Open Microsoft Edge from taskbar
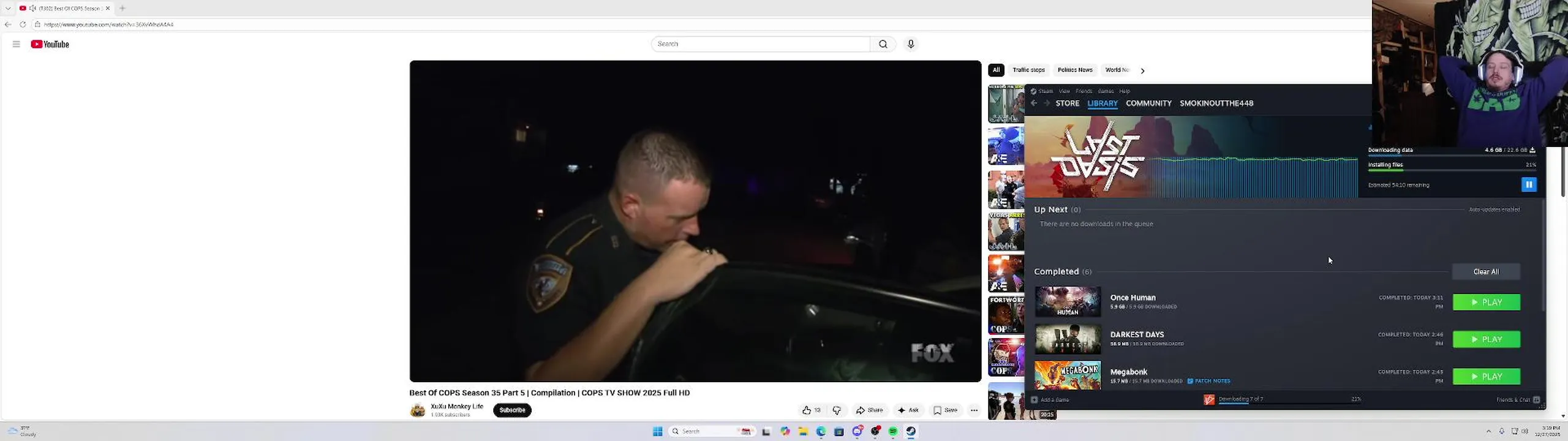This screenshot has width=1568, height=441. tap(821, 431)
